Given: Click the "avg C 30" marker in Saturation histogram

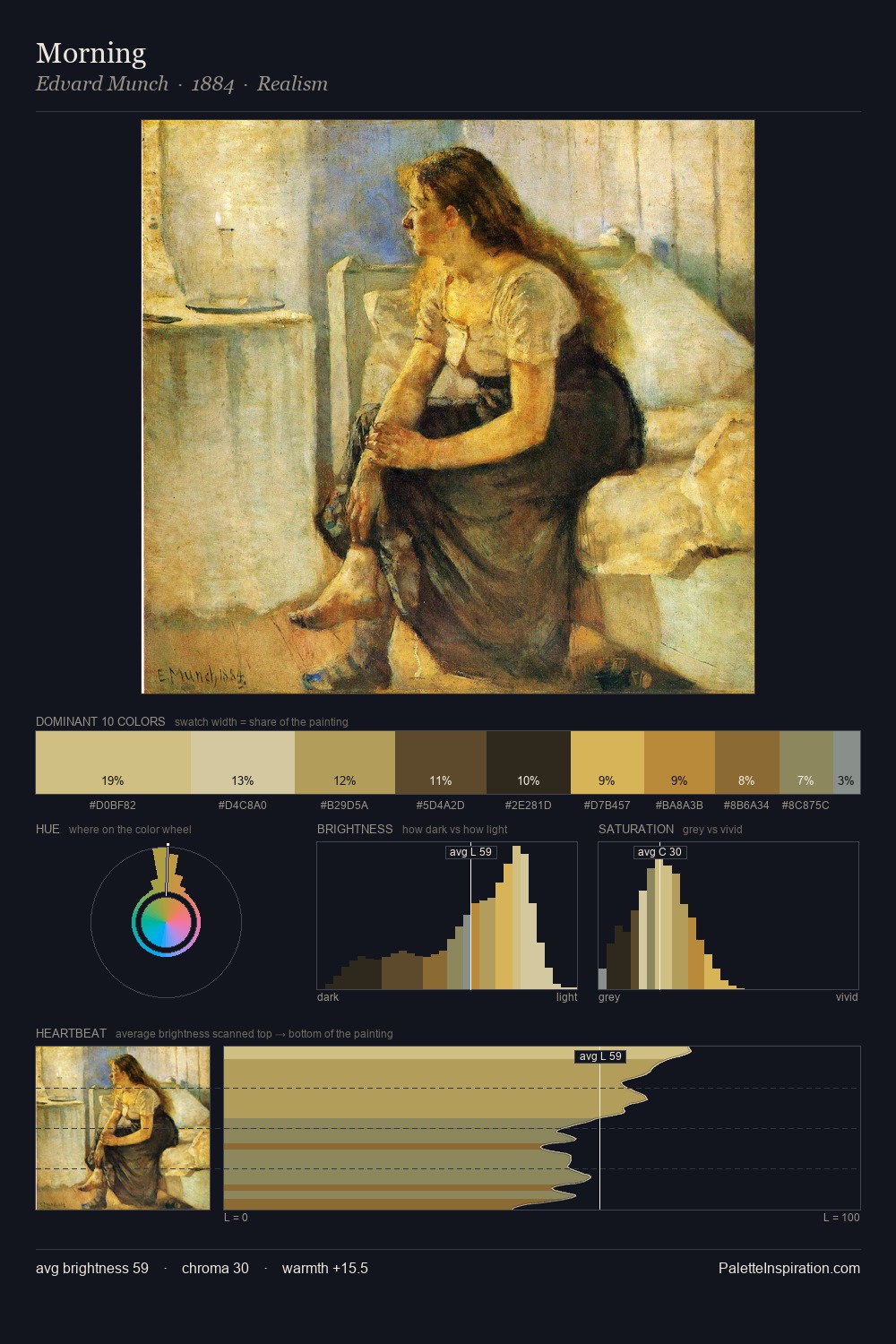Looking at the screenshot, I should point(660,852).
